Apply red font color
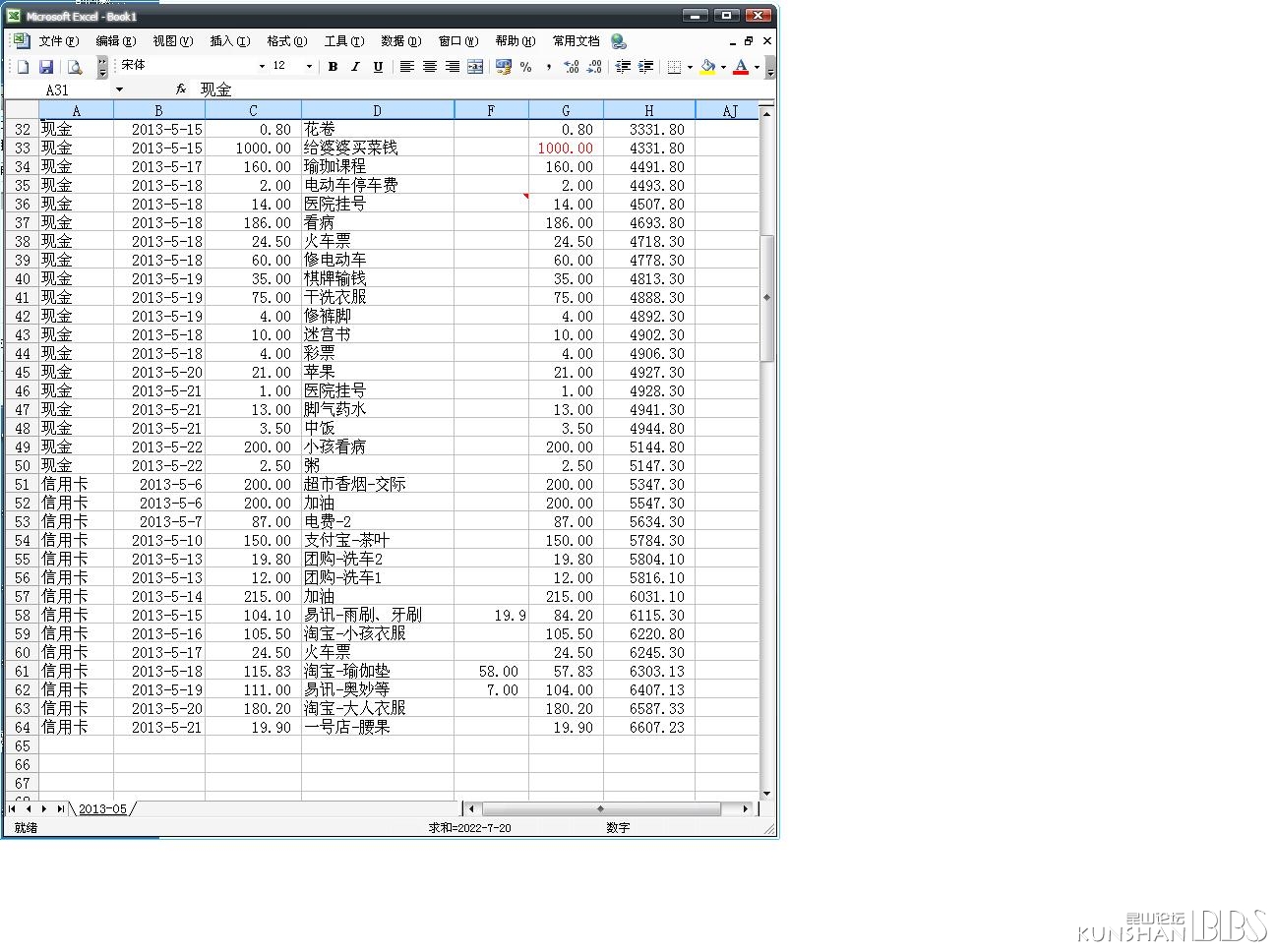 pyautogui.click(x=741, y=67)
